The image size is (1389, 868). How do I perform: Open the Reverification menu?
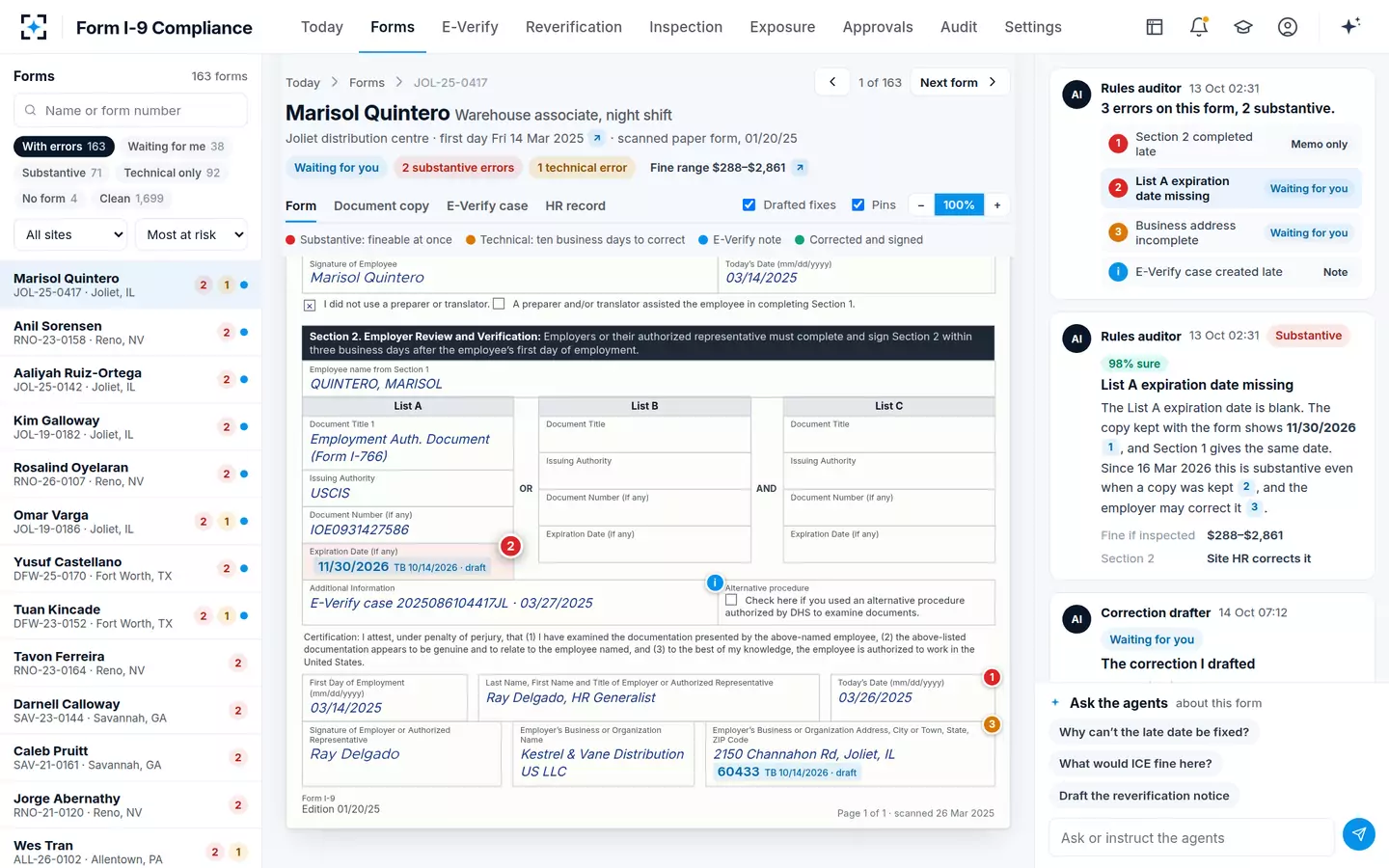point(574,27)
